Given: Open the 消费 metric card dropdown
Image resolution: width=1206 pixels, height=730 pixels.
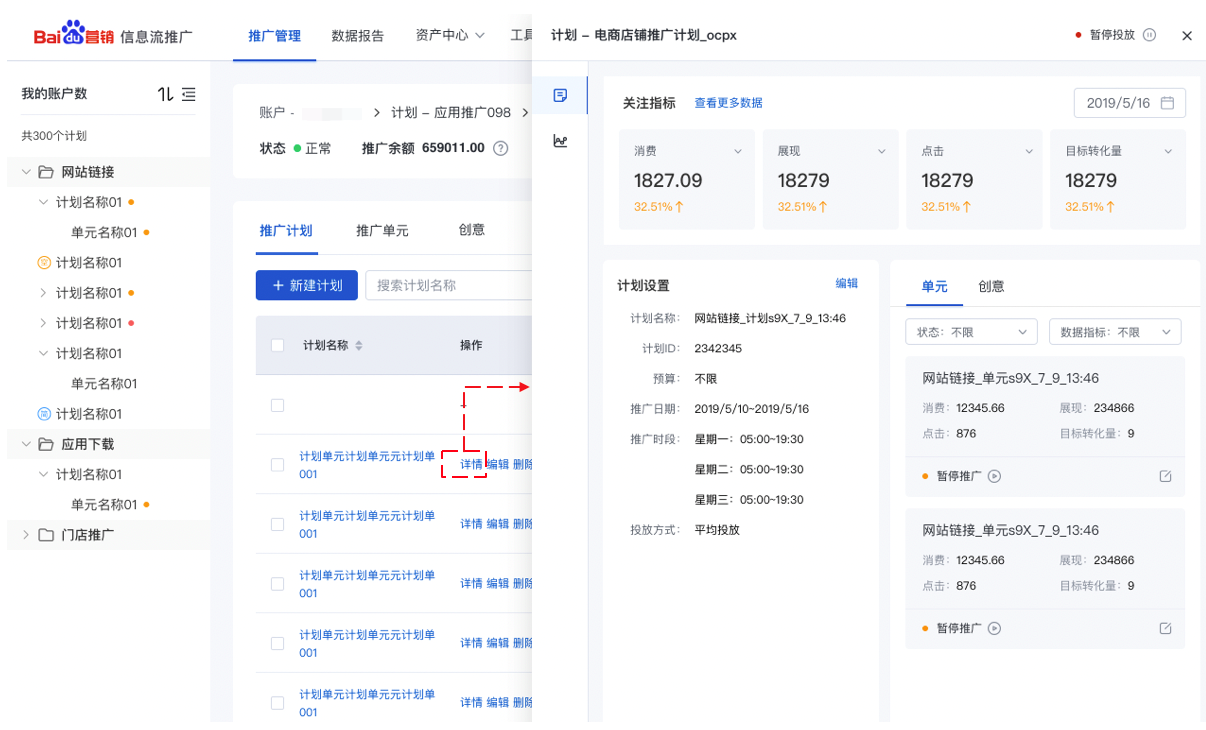Looking at the screenshot, I should click(738, 151).
